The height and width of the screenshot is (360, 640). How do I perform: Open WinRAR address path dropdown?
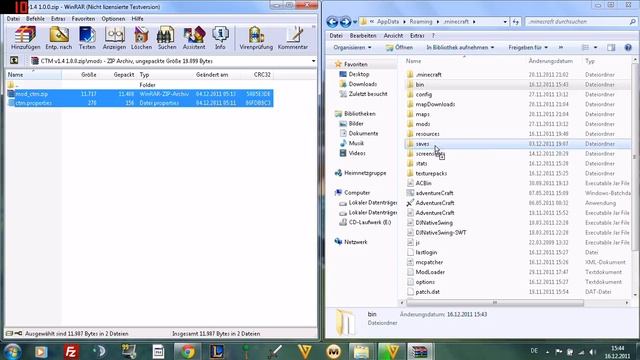313,61
